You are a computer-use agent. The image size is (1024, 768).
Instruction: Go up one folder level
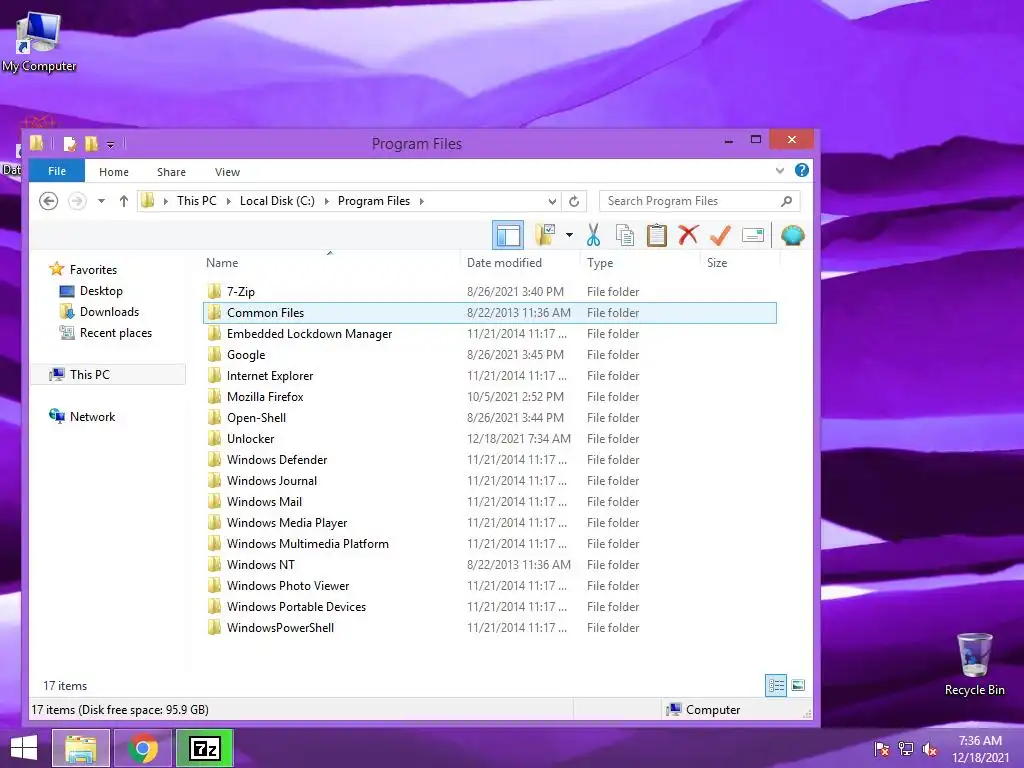coord(123,201)
